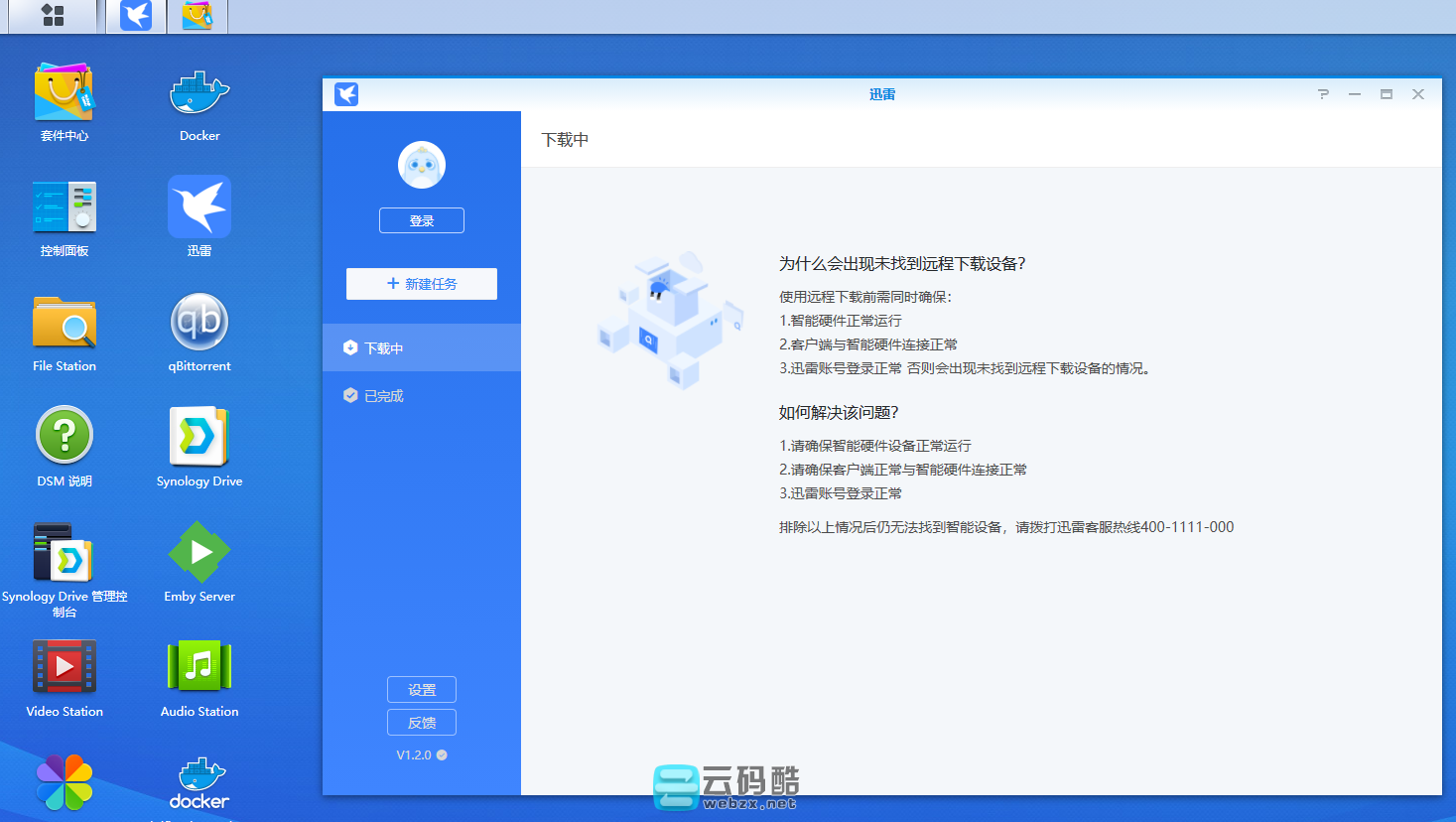Click the 新建任务 button
The width and height of the screenshot is (1456, 822).
[422, 284]
